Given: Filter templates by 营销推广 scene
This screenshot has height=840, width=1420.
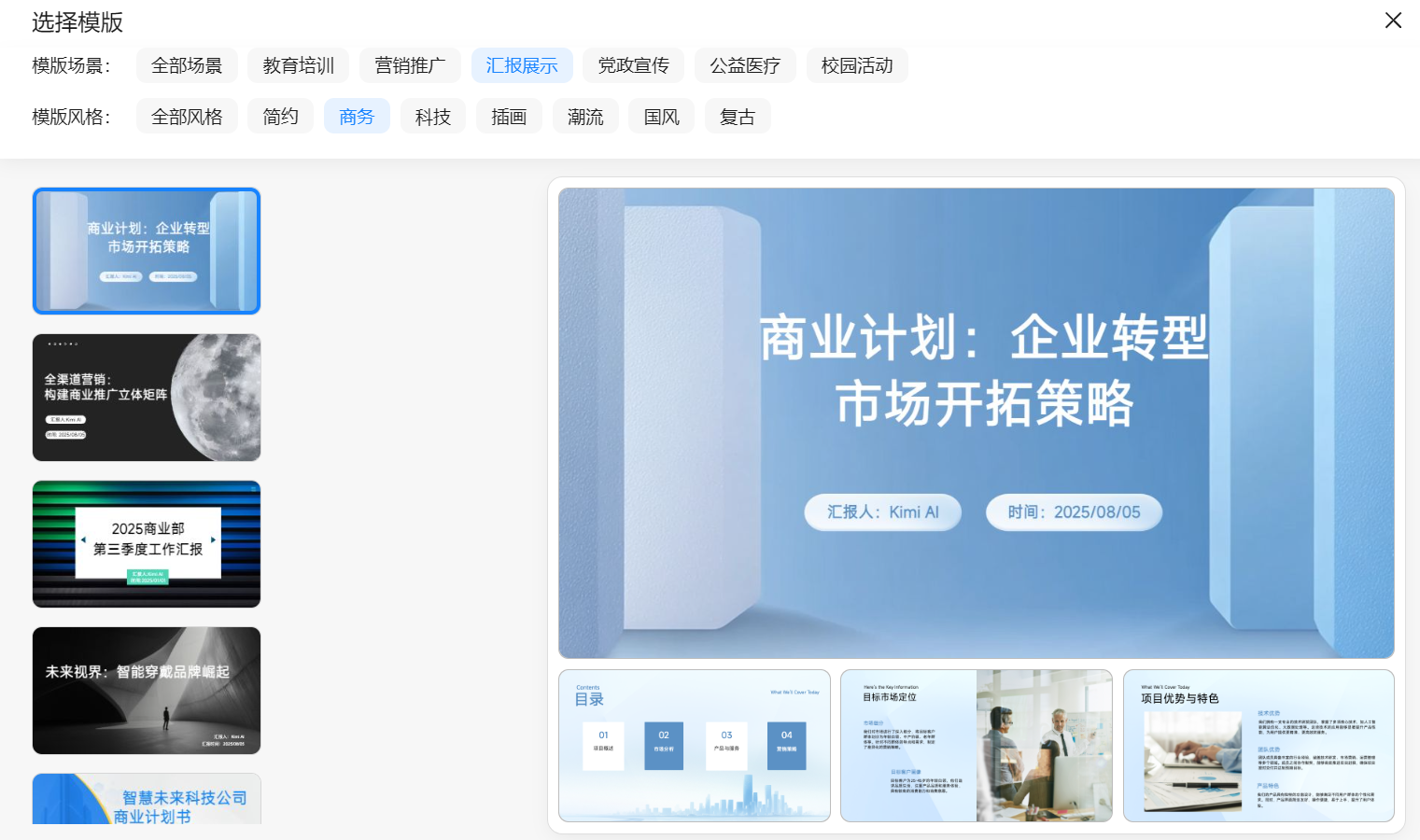Looking at the screenshot, I should [410, 65].
